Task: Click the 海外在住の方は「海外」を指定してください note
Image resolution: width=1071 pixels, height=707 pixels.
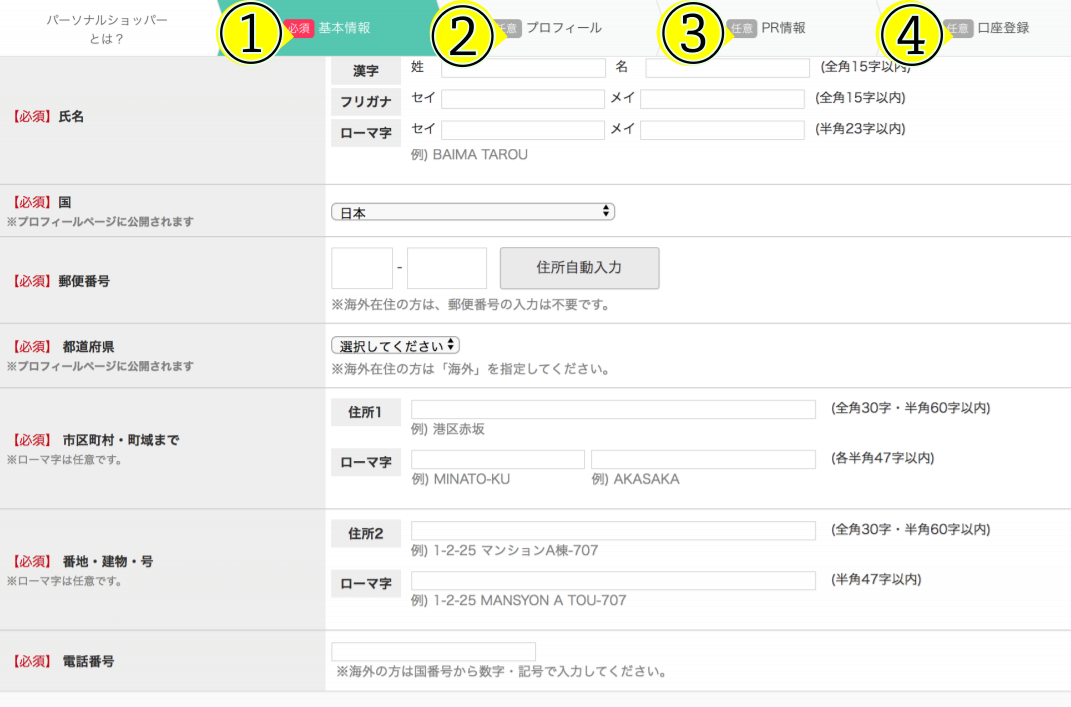Action: tap(471, 370)
